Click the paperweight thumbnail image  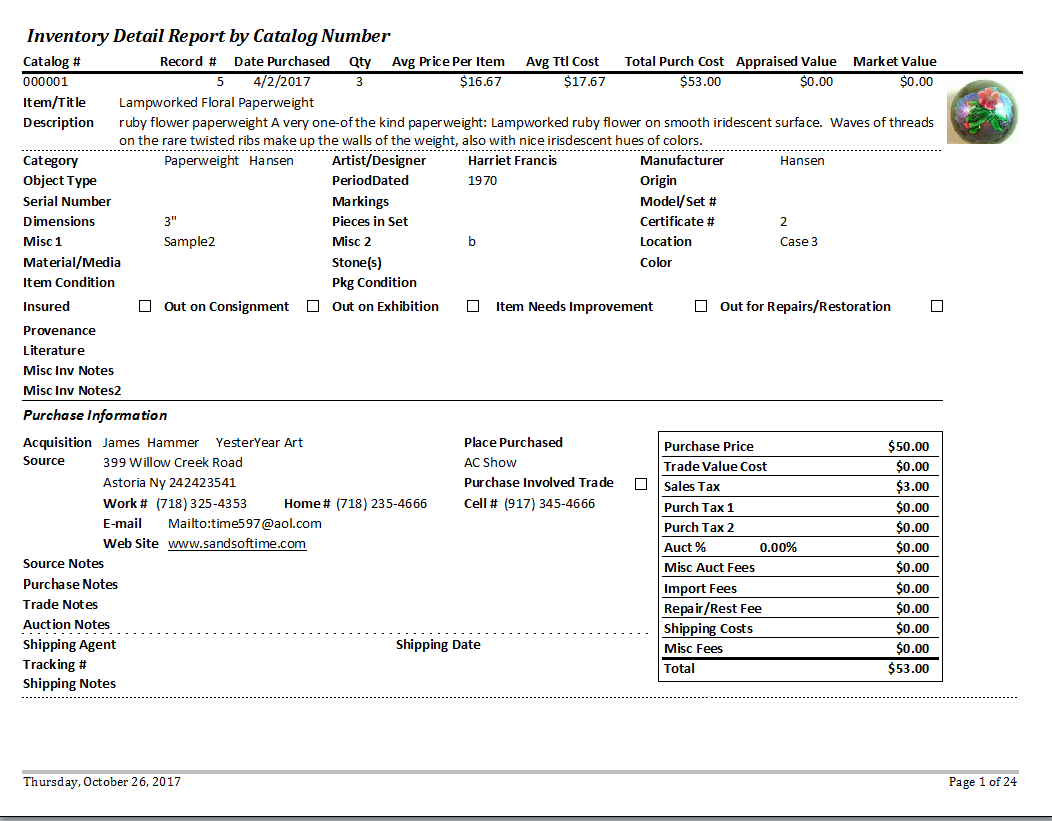point(983,110)
